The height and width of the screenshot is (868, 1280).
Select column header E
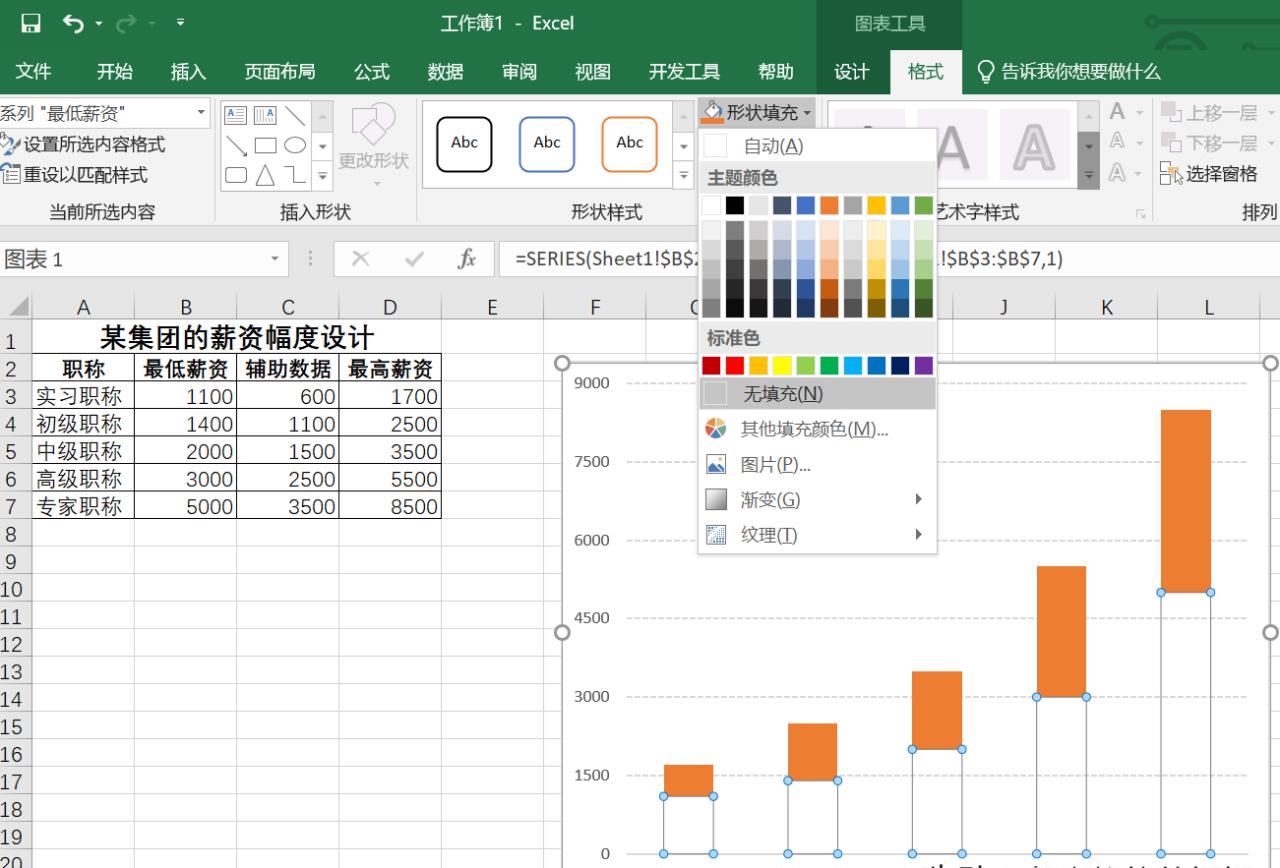click(492, 308)
